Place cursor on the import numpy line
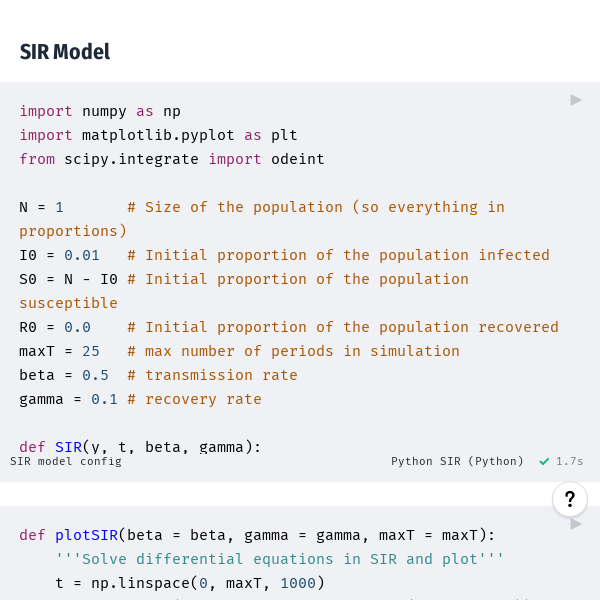This screenshot has height=600, width=600. point(100,111)
